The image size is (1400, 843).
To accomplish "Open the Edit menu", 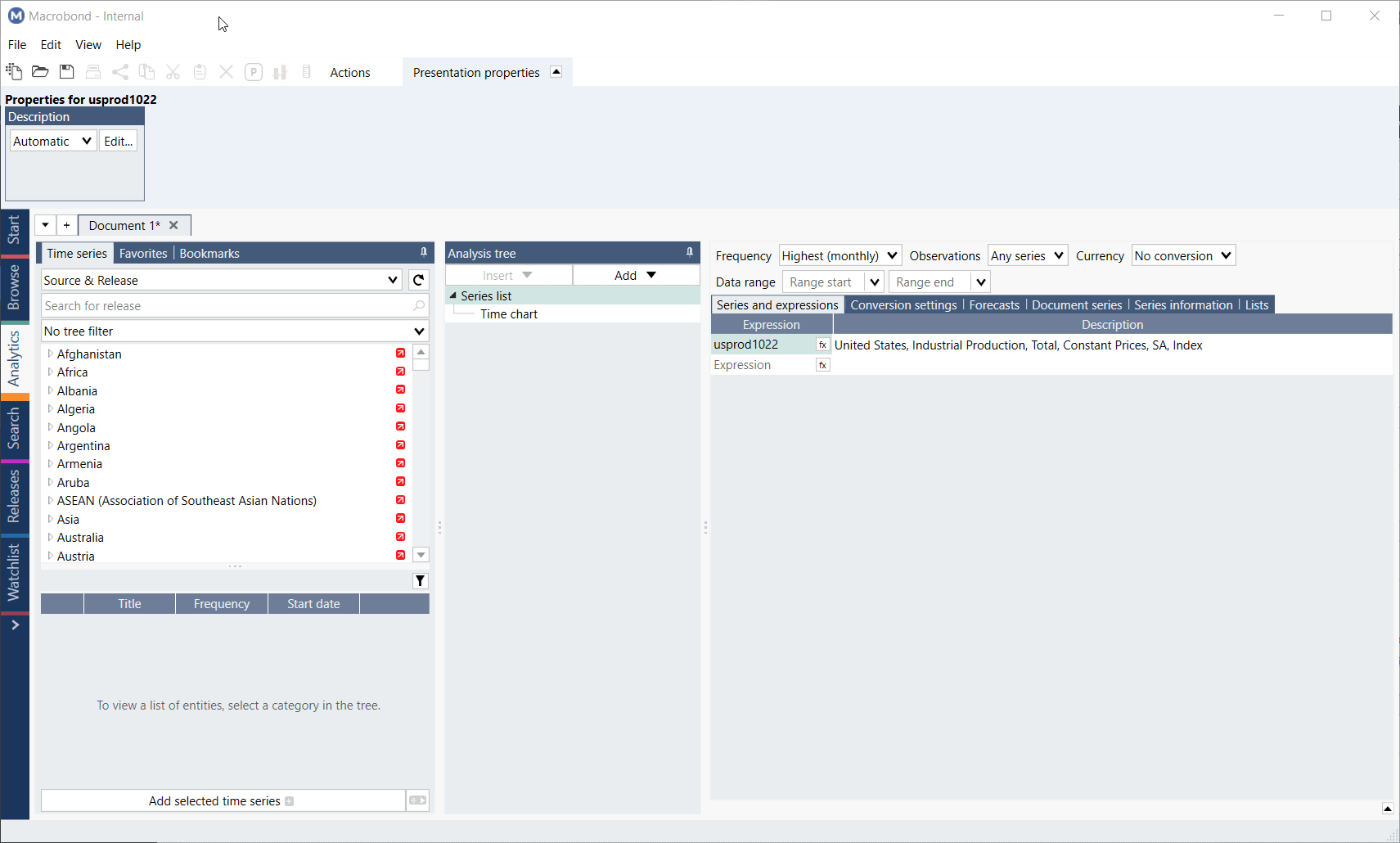I will point(51,44).
